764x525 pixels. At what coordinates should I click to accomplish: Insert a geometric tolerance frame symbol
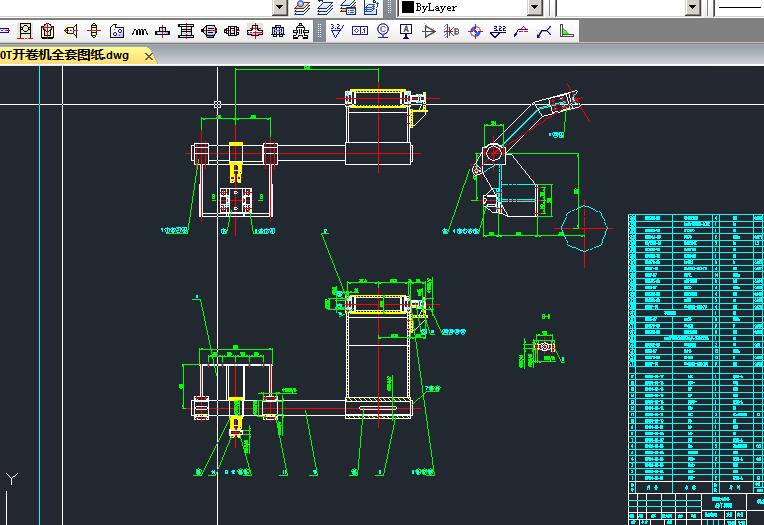(x=360, y=31)
